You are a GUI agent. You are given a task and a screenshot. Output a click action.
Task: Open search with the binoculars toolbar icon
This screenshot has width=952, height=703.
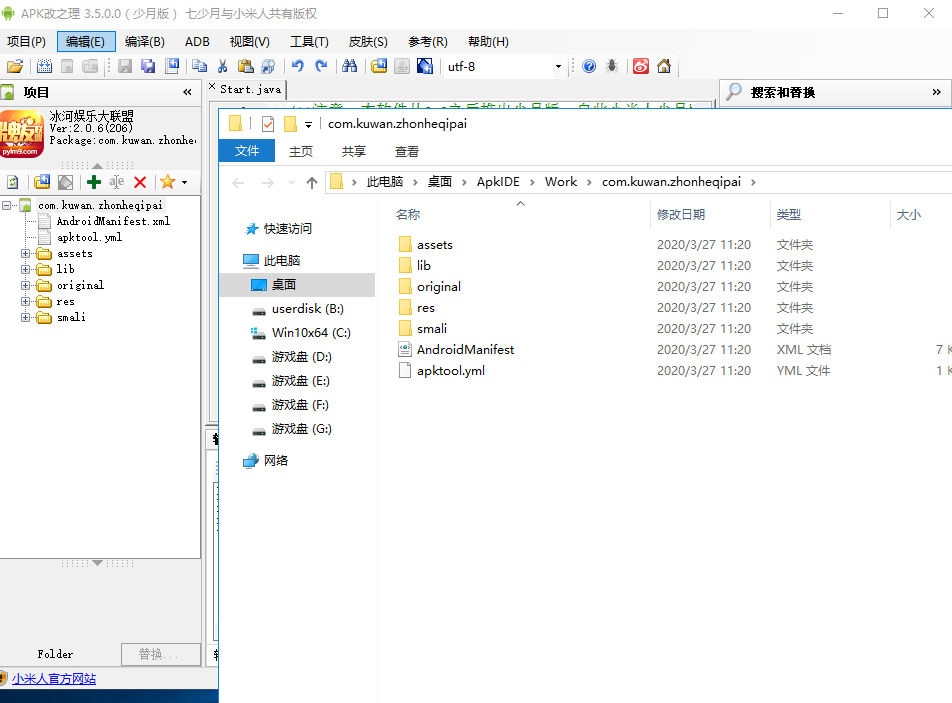[348, 66]
